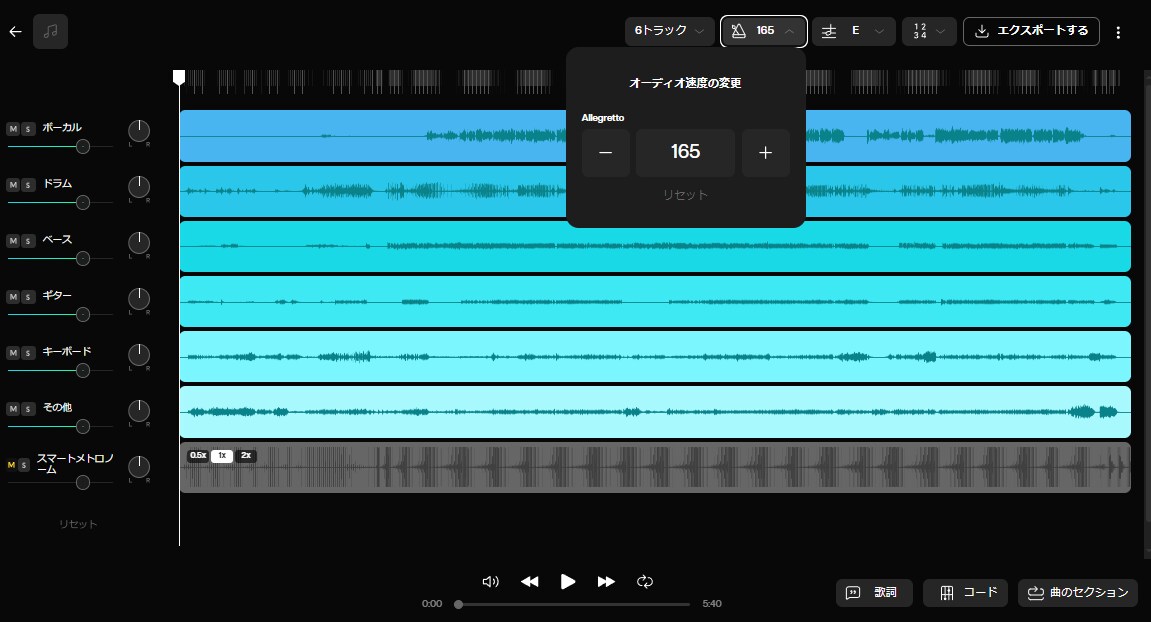
Task: Toggle the loop playback icon
Action: pos(645,582)
